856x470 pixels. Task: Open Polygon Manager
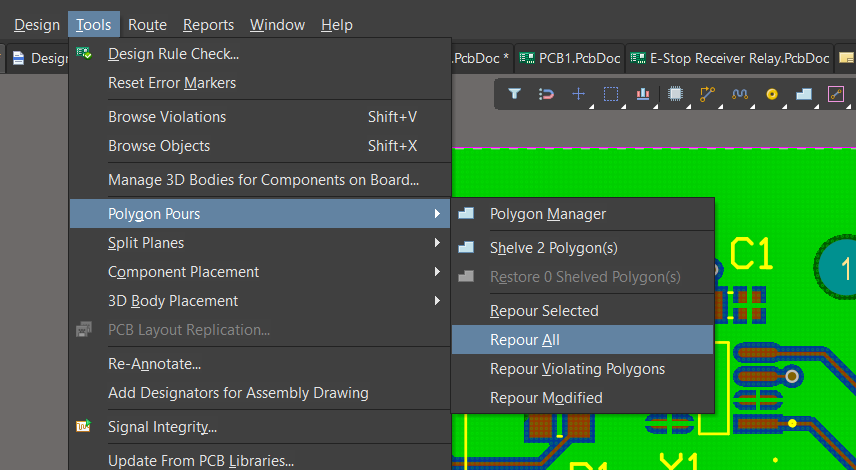(x=582, y=213)
